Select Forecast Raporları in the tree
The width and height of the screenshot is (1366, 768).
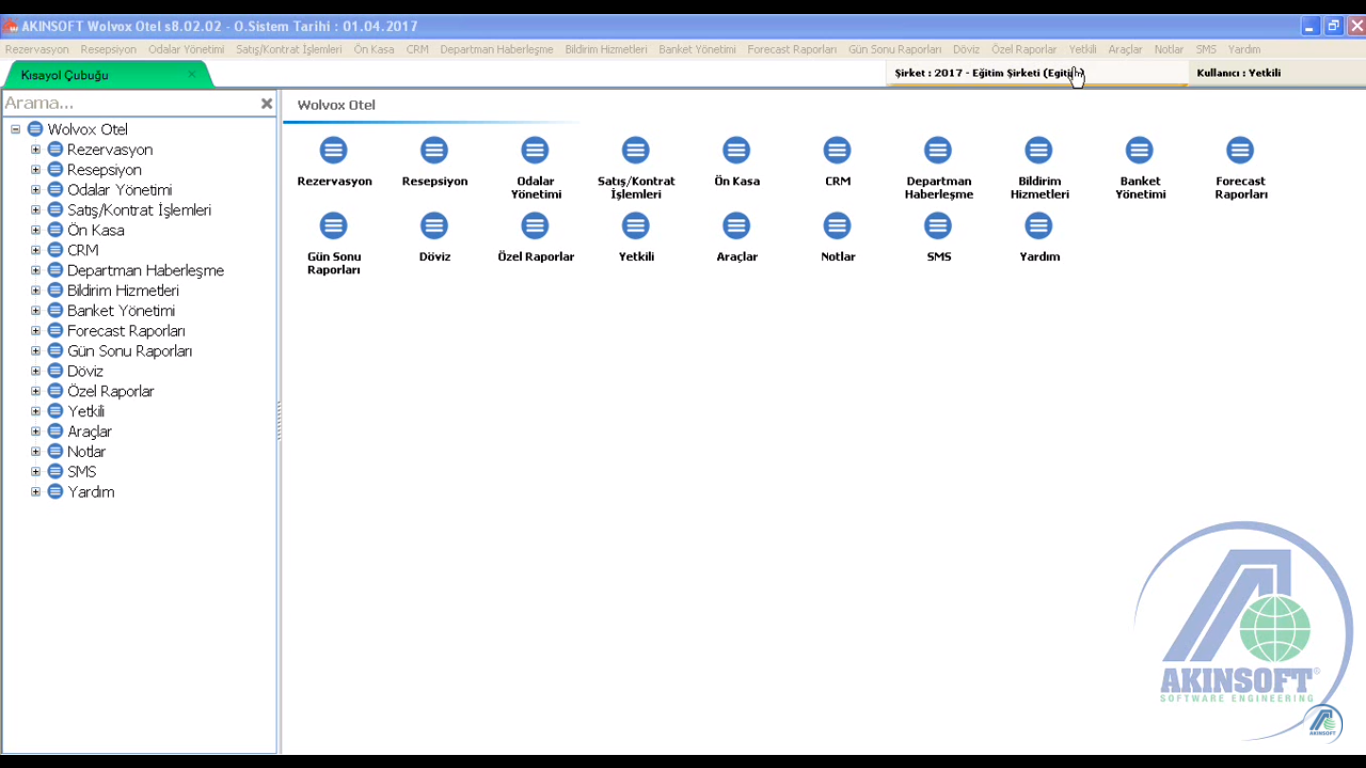tap(126, 331)
